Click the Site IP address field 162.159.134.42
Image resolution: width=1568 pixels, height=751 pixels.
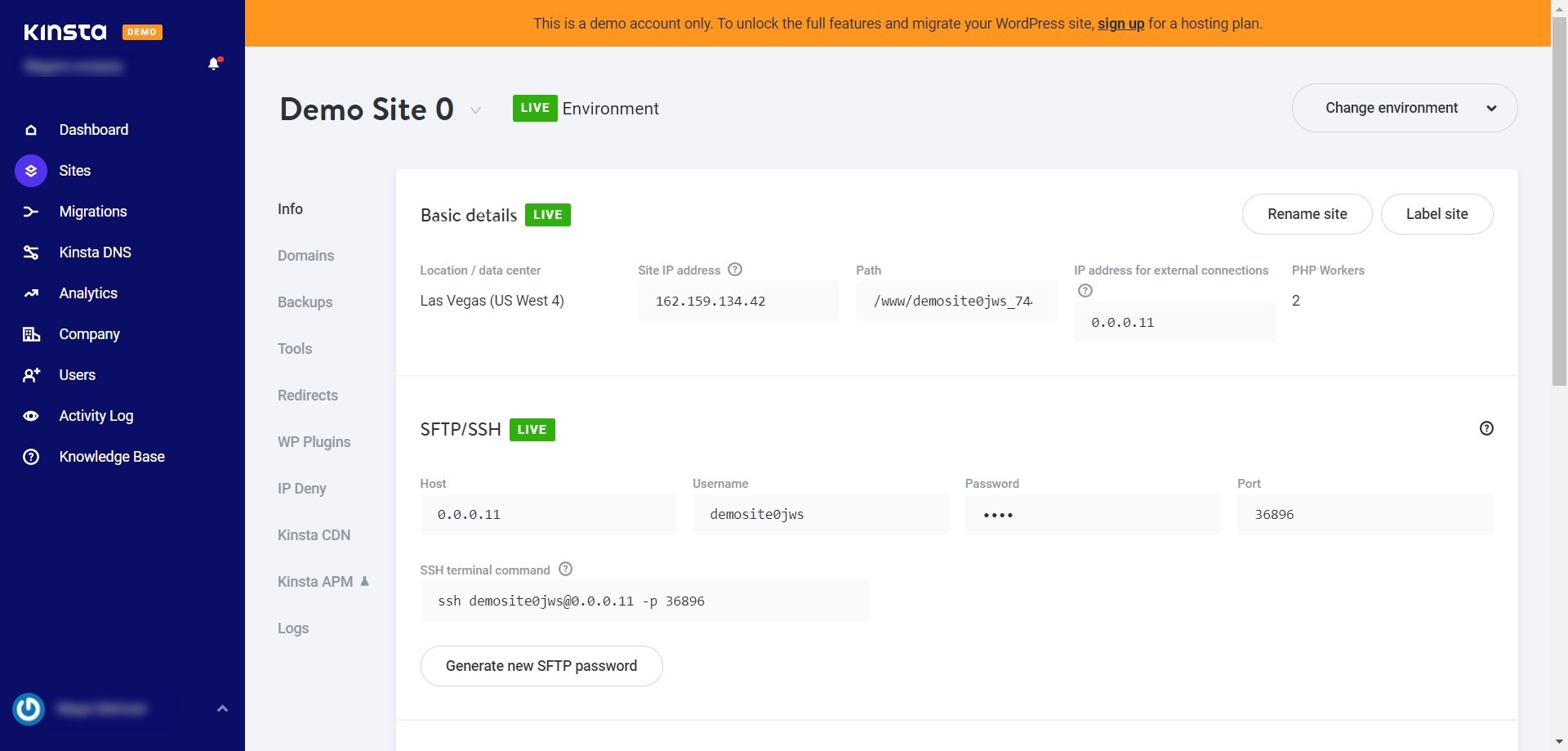738,301
